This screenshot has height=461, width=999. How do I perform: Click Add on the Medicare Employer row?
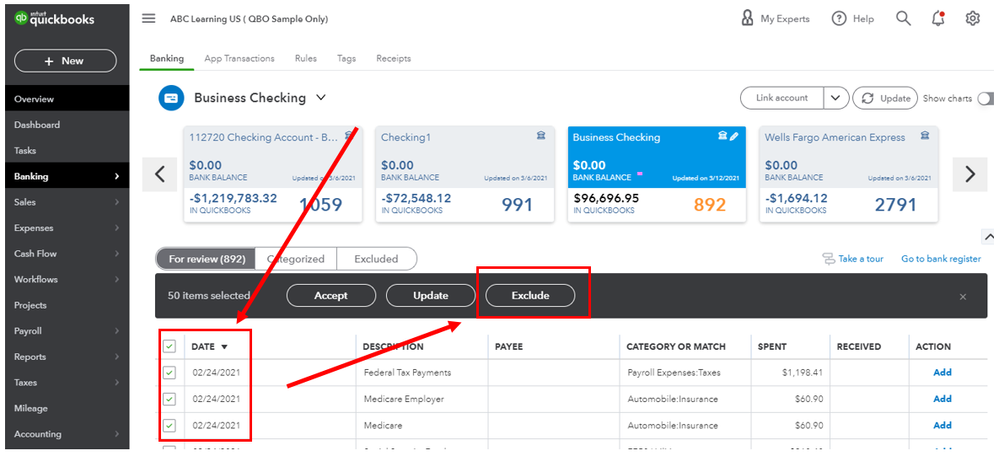pyautogui.click(x=942, y=399)
